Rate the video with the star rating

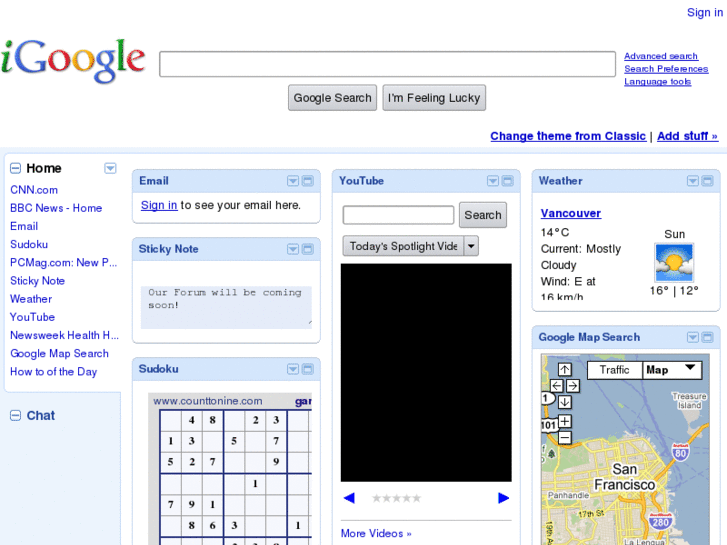click(396, 498)
